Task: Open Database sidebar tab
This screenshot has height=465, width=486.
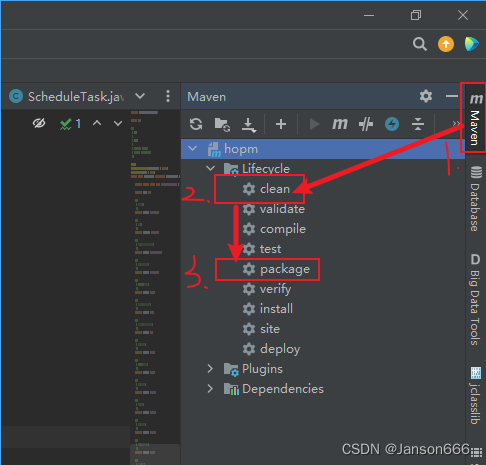Action: [475, 199]
